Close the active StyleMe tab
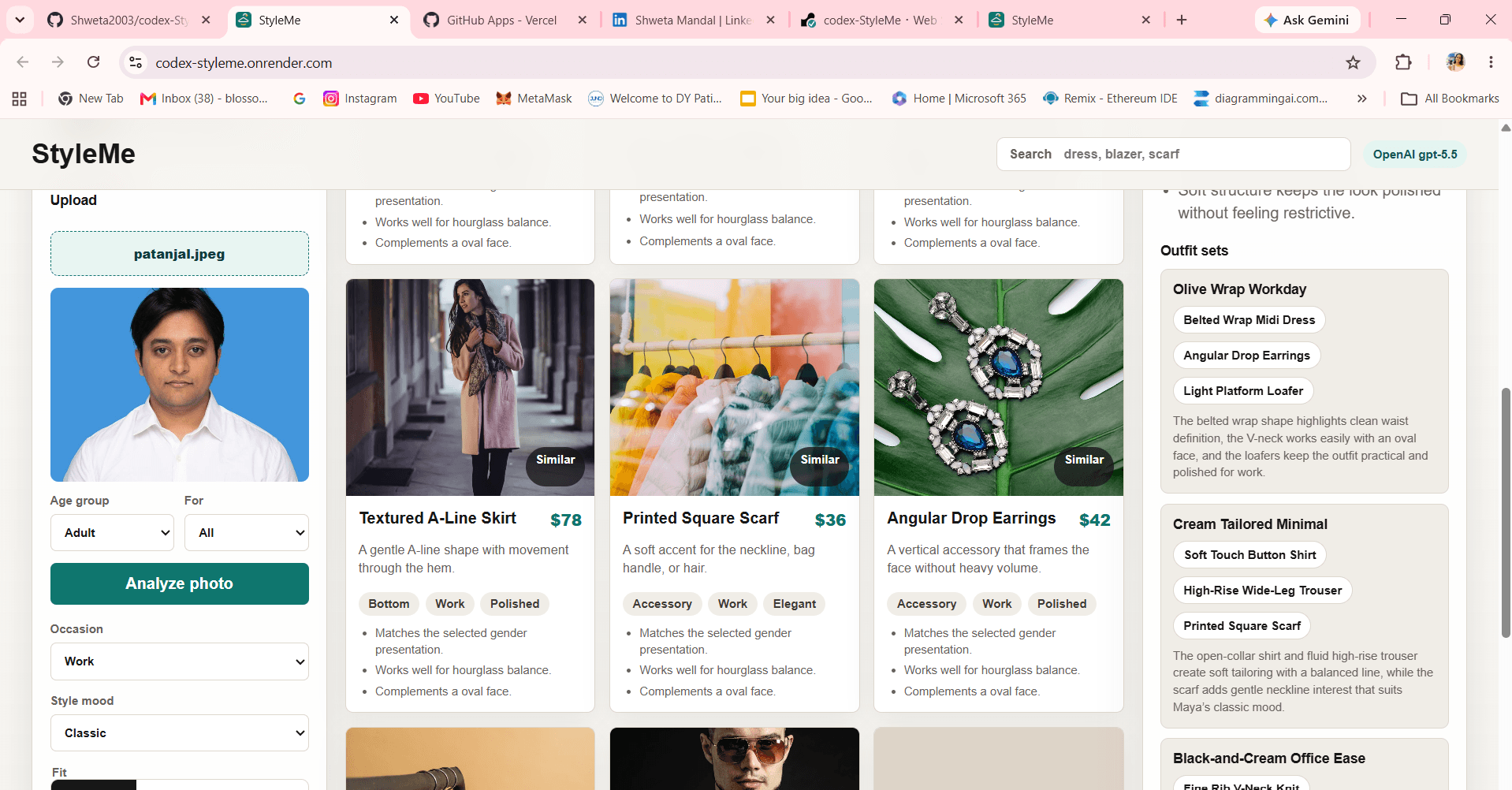1512x790 pixels. click(x=394, y=20)
